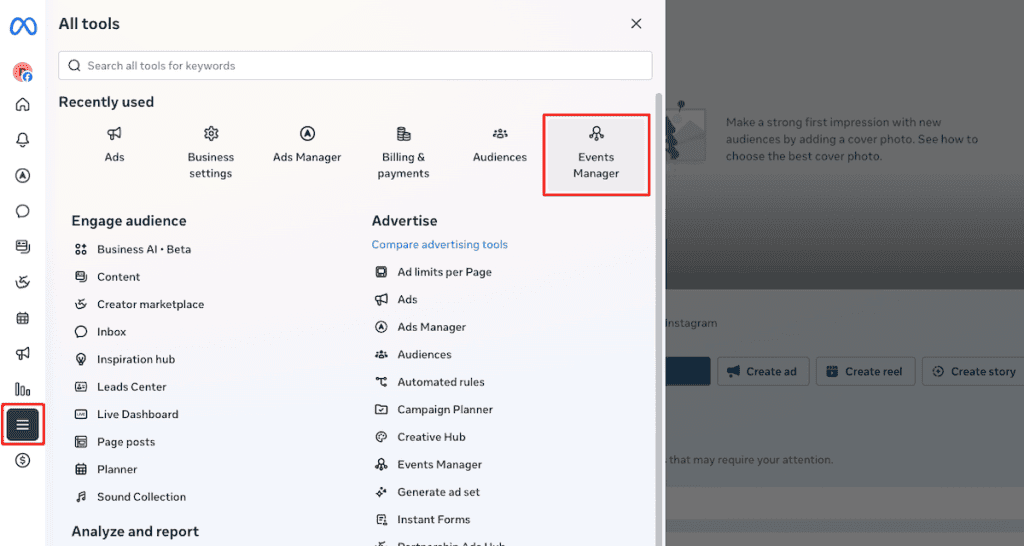Follow Compare advertising tools link
Screen dimensions: 1024x546
[440, 244]
